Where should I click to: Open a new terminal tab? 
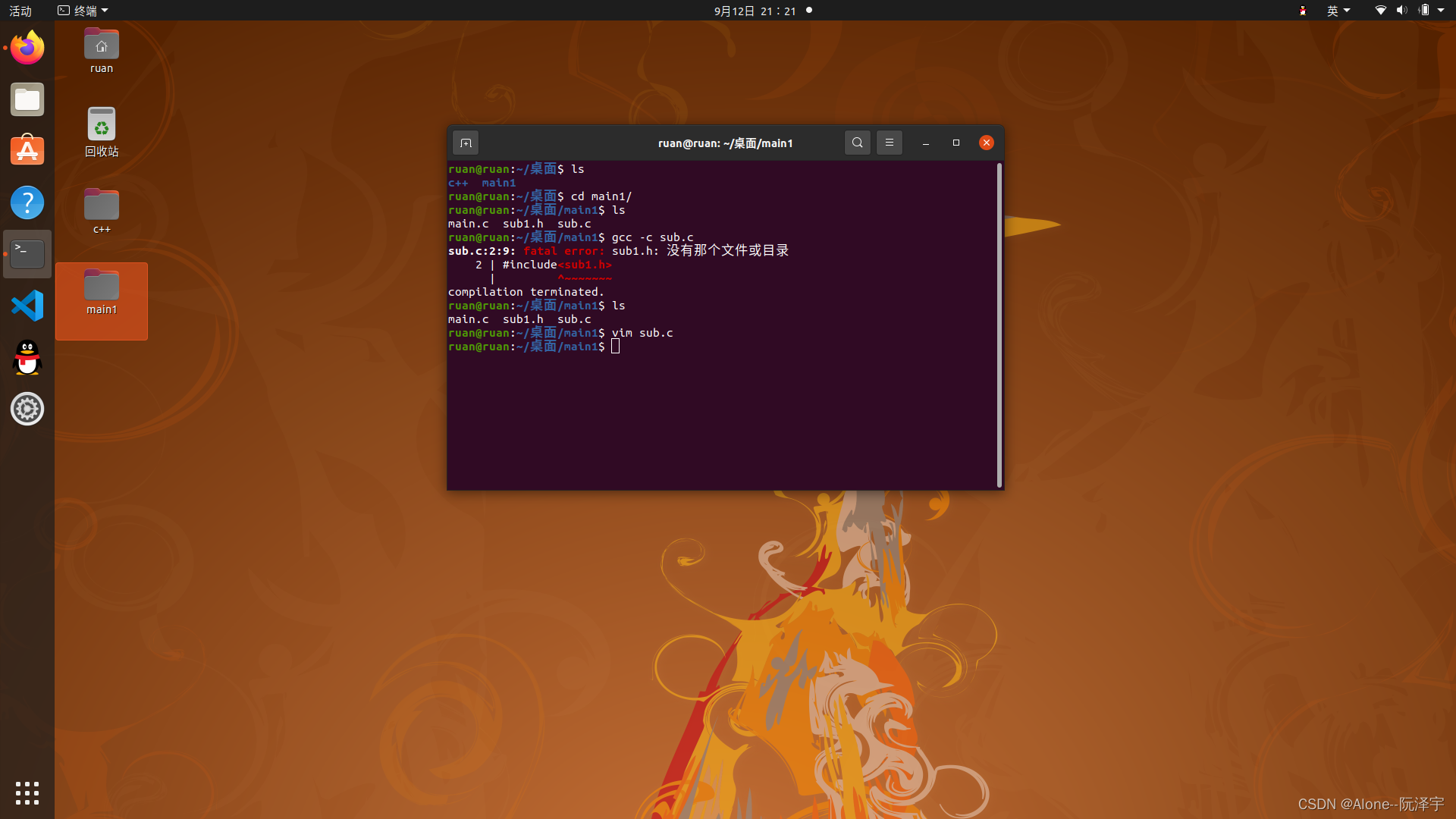466,143
